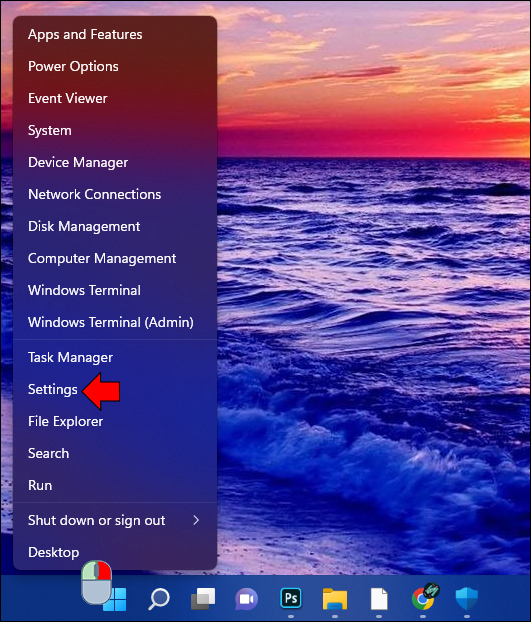Open Task View on the taskbar

pos(203,599)
